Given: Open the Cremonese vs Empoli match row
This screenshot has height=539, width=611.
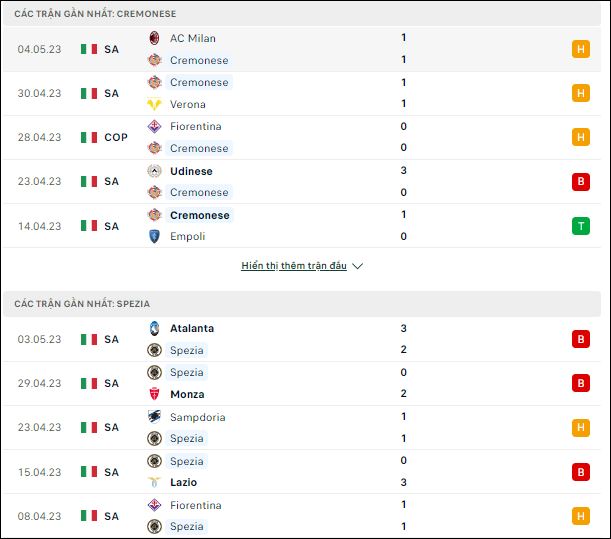Looking at the screenshot, I should click(x=302, y=226).
